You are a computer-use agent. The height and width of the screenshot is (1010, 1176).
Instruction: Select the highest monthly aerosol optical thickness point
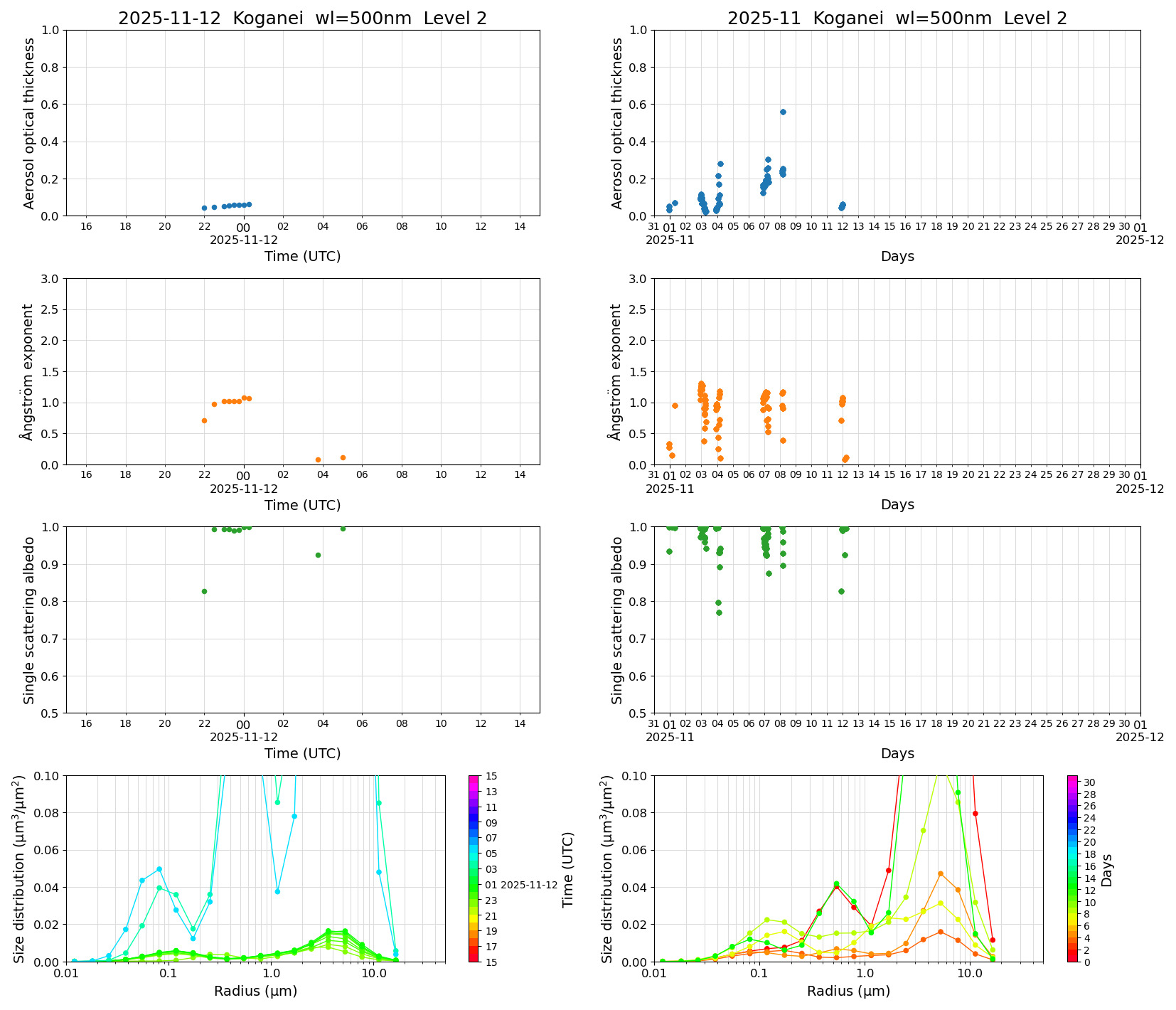(x=783, y=112)
